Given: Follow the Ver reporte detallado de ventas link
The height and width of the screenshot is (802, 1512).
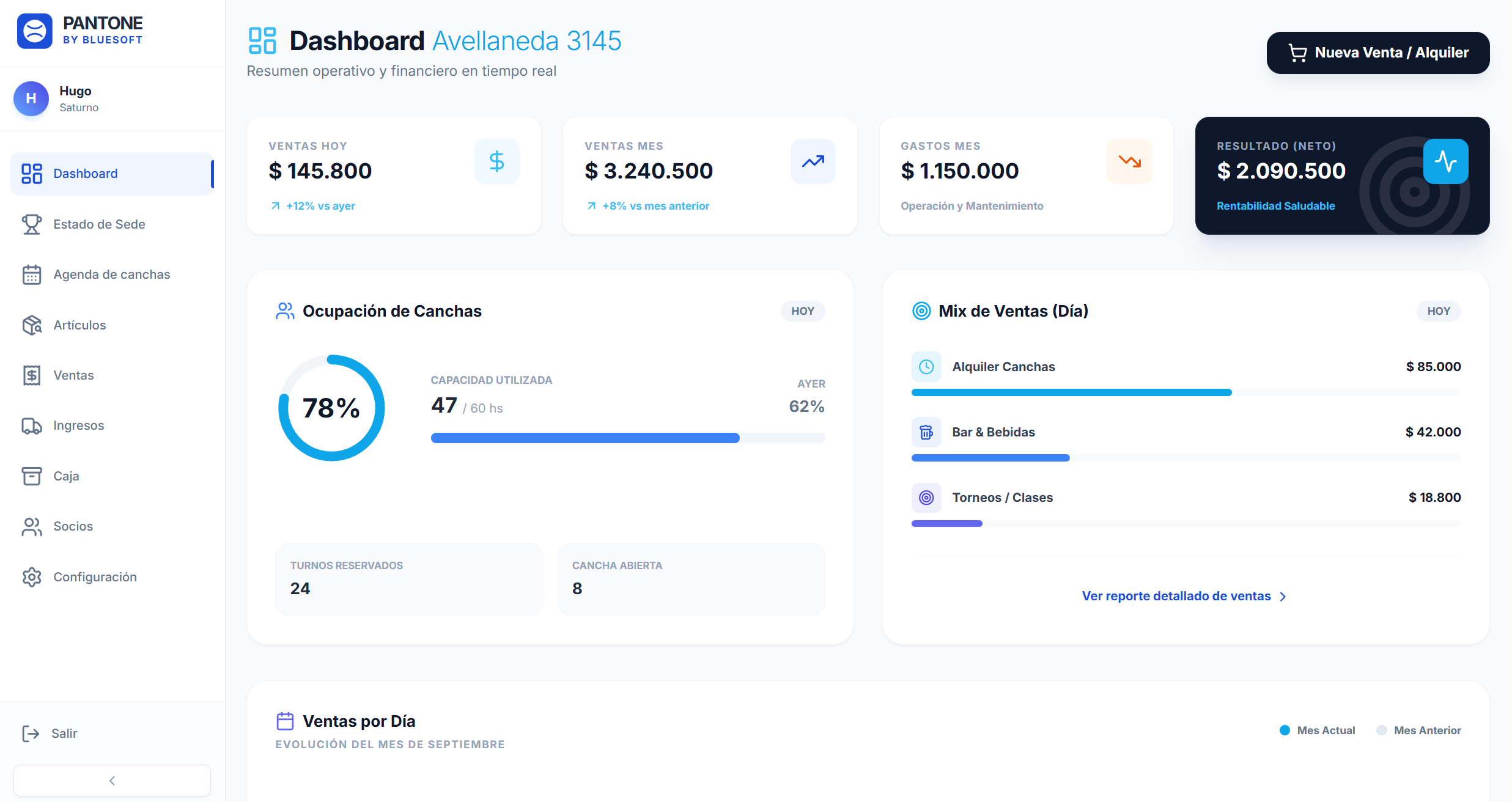Looking at the screenshot, I should click(1175, 596).
